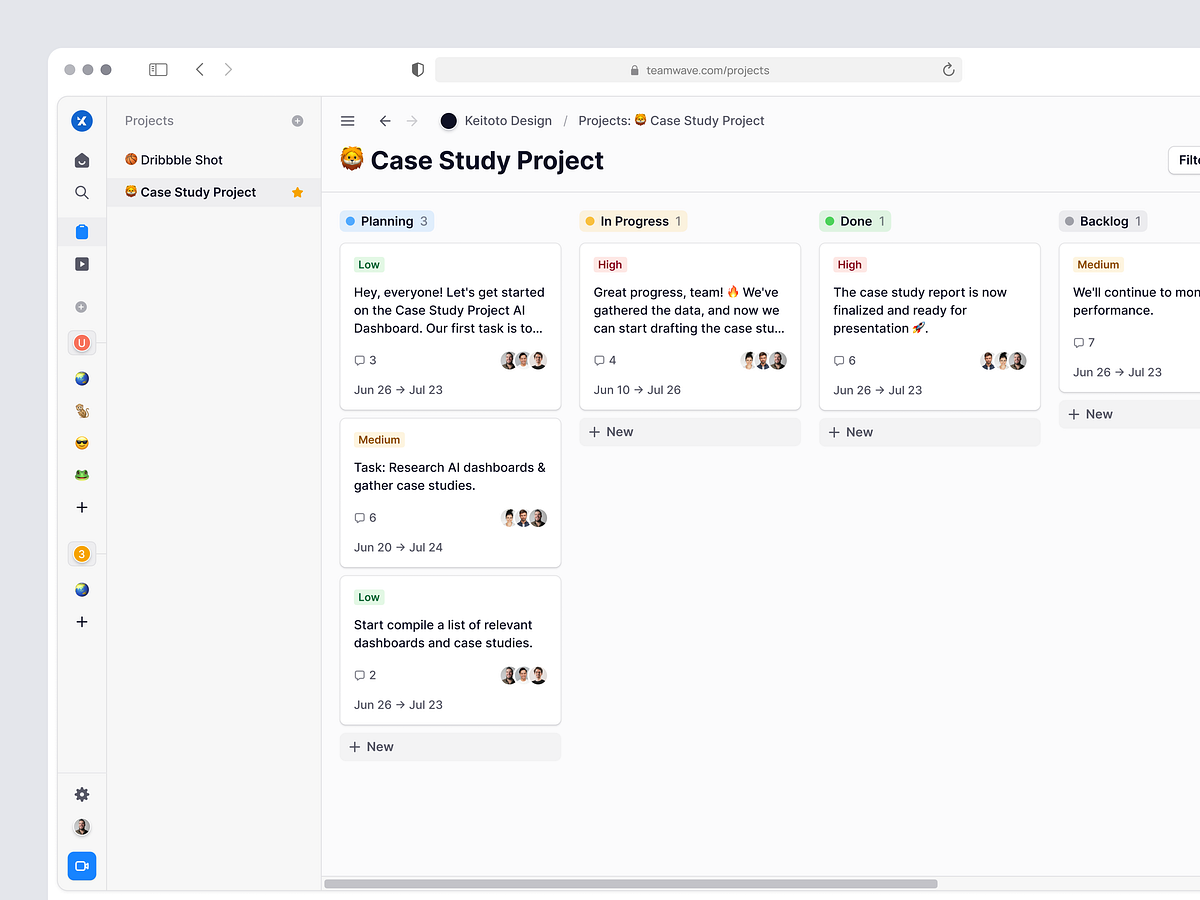The width and height of the screenshot is (1200, 900).
Task: Open the video play icon in the sidebar
Action: click(82, 263)
